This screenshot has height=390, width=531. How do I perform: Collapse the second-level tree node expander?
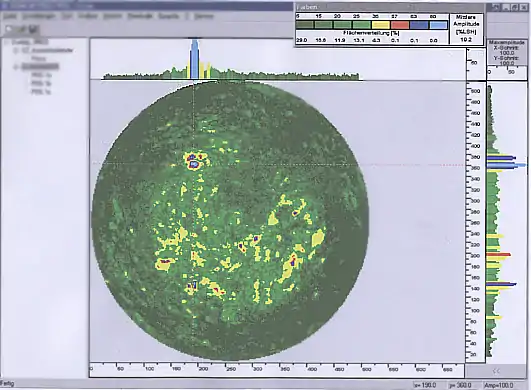(x=16, y=50)
